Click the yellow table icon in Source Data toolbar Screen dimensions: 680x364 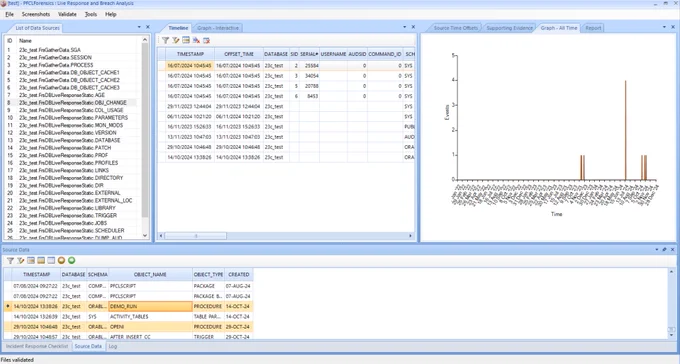point(41,260)
